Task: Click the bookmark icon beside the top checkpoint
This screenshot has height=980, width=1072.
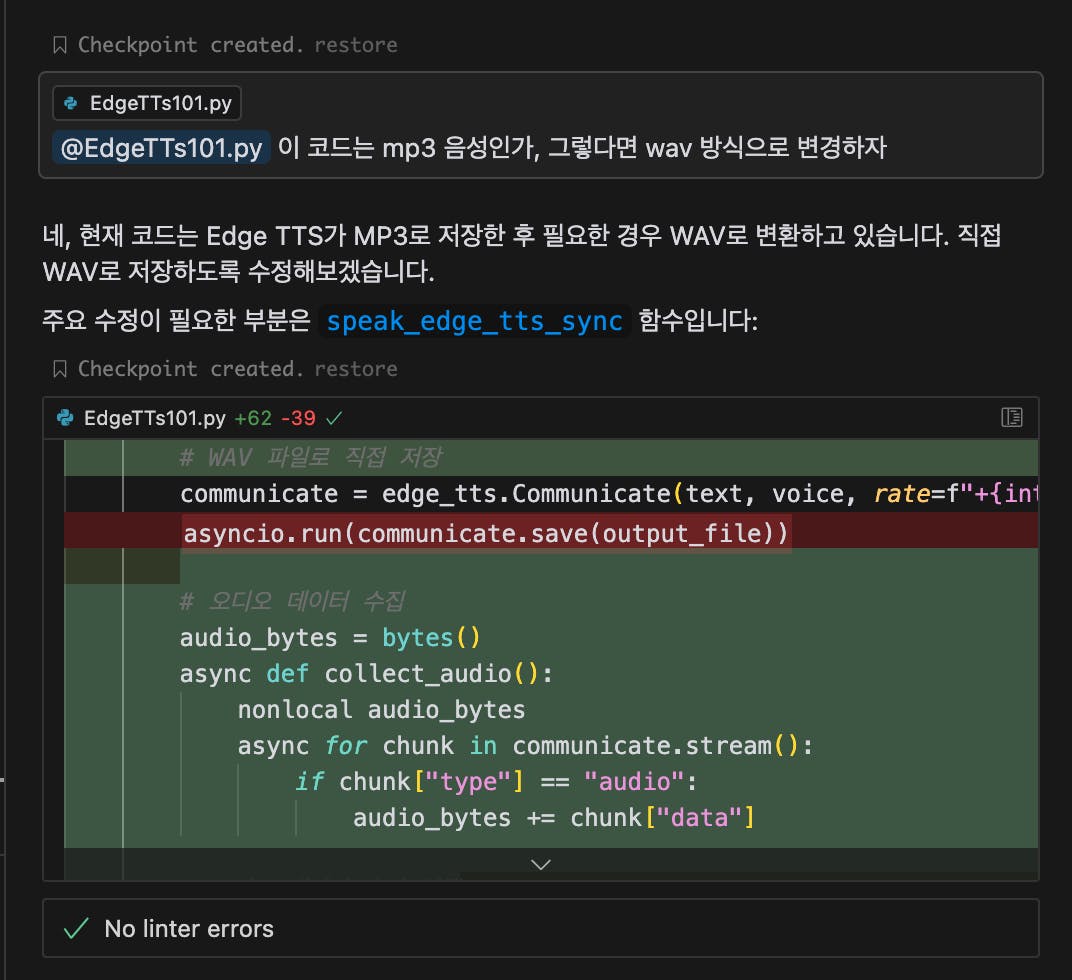Action: pyautogui.click(x=60, y=45)
